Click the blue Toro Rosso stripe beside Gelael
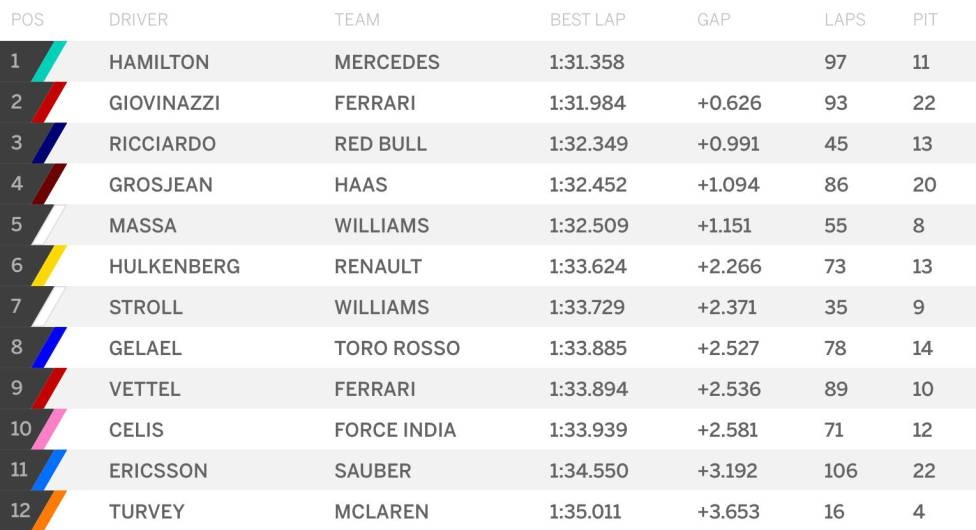The image size is (976, 530). tap(50, 348)
